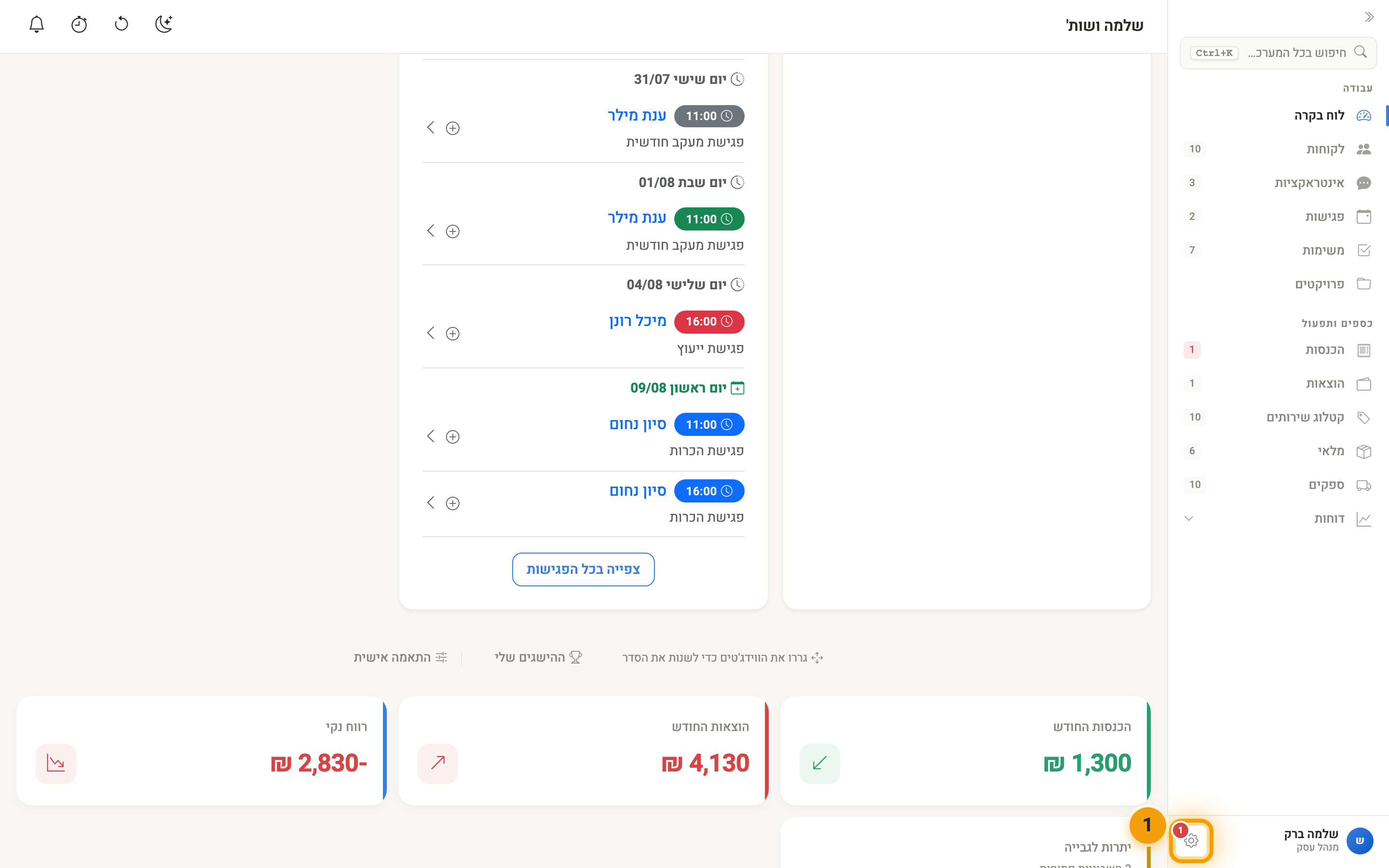Viewport: 1389px width, 868px height.
Task: Click plus icon on 01/08 ענת מילר meeting
Action: [x=453, y=231]
